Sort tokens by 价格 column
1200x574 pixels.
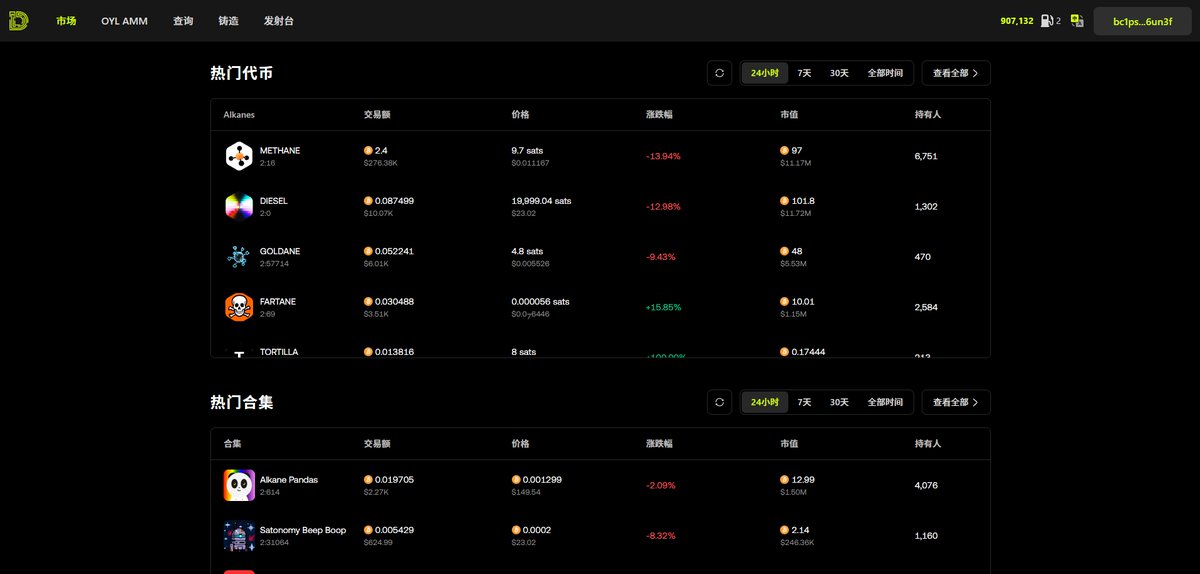(520, 115)
